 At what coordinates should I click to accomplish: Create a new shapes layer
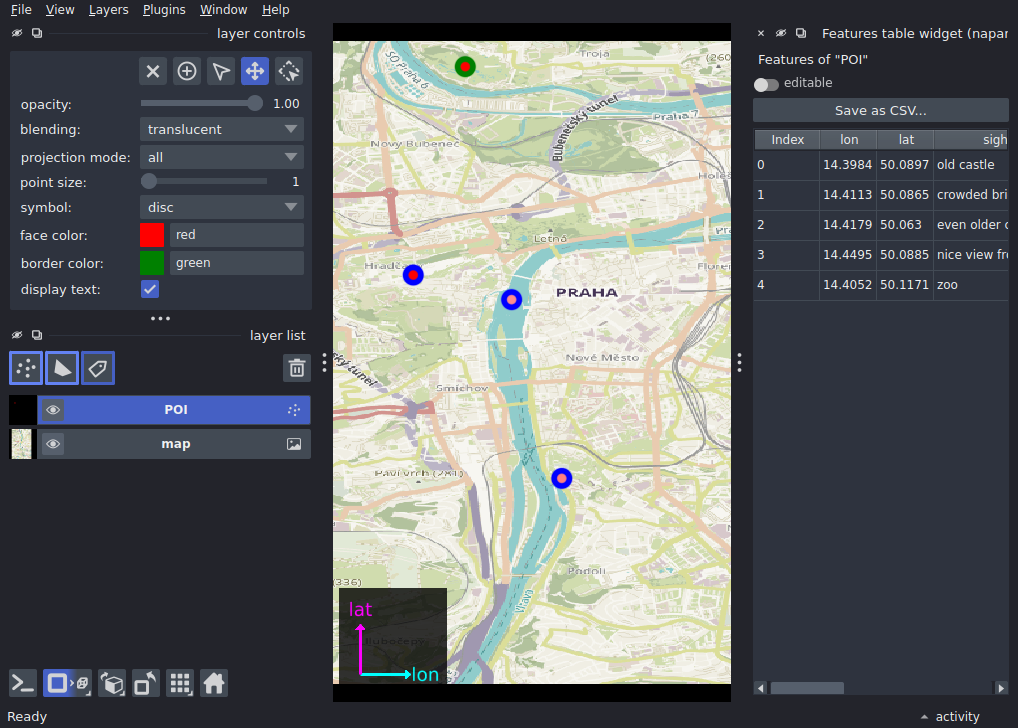62,368
